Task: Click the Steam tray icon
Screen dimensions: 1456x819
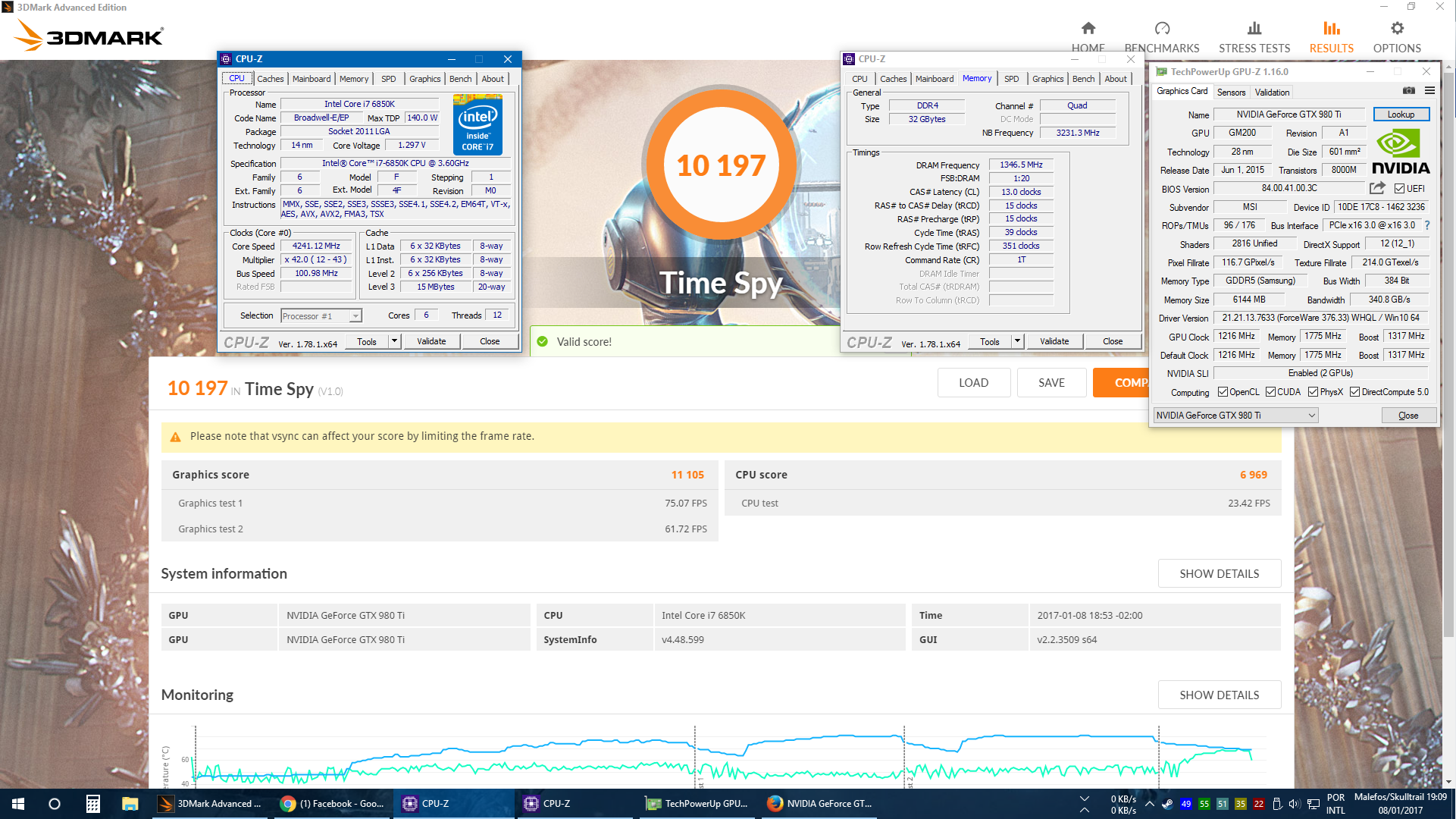Action: click(x=1167, y=804)
